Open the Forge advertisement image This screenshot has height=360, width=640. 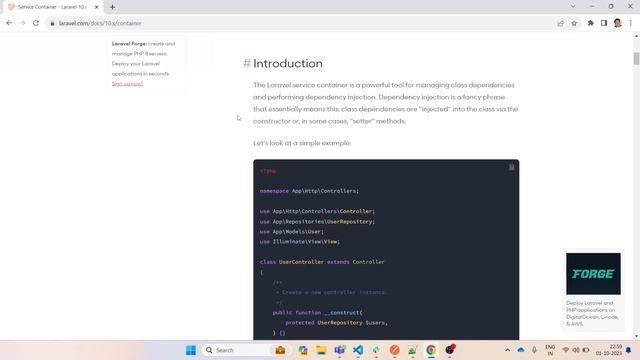point(593,273)
